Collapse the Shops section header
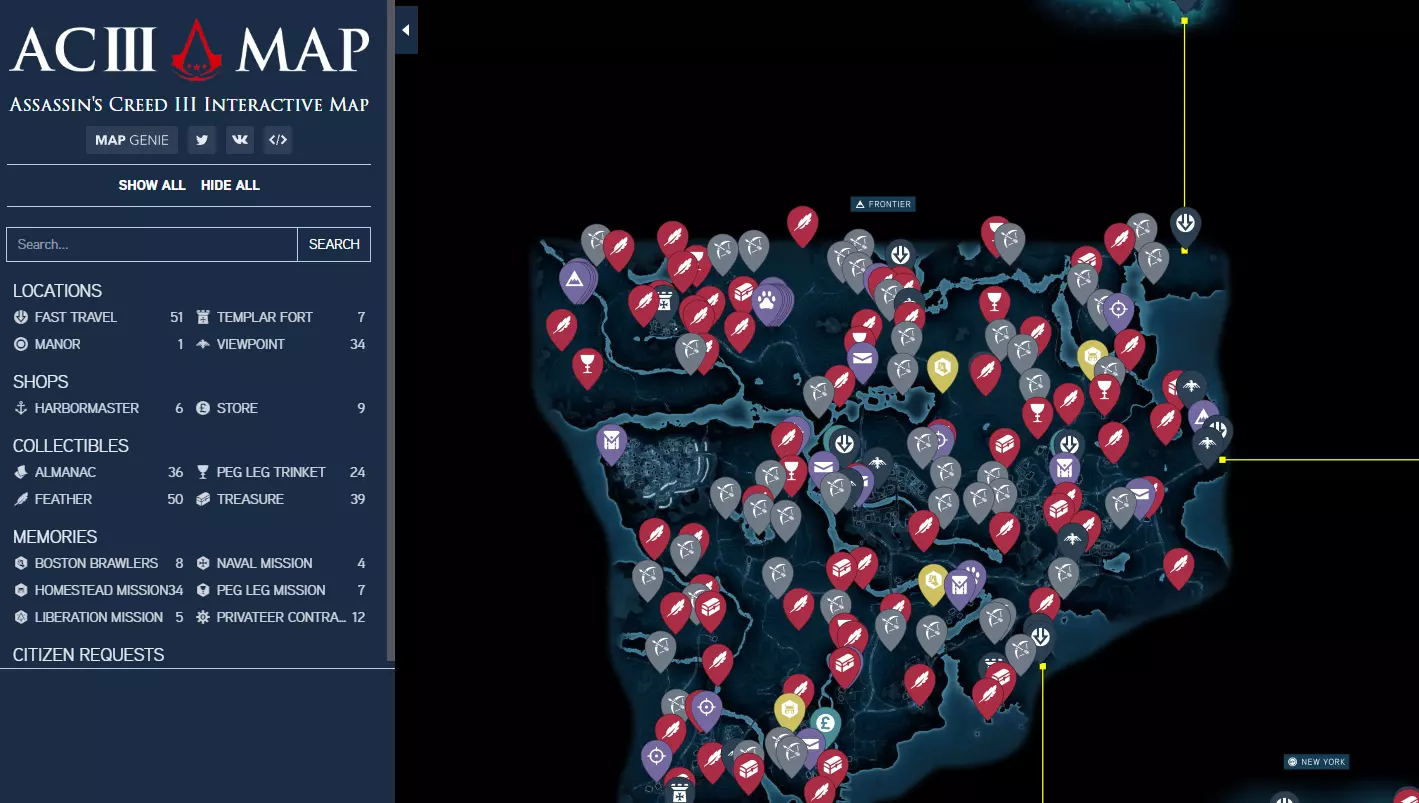Viewport: 1419px width, 803px height. [x=41, y=382]
